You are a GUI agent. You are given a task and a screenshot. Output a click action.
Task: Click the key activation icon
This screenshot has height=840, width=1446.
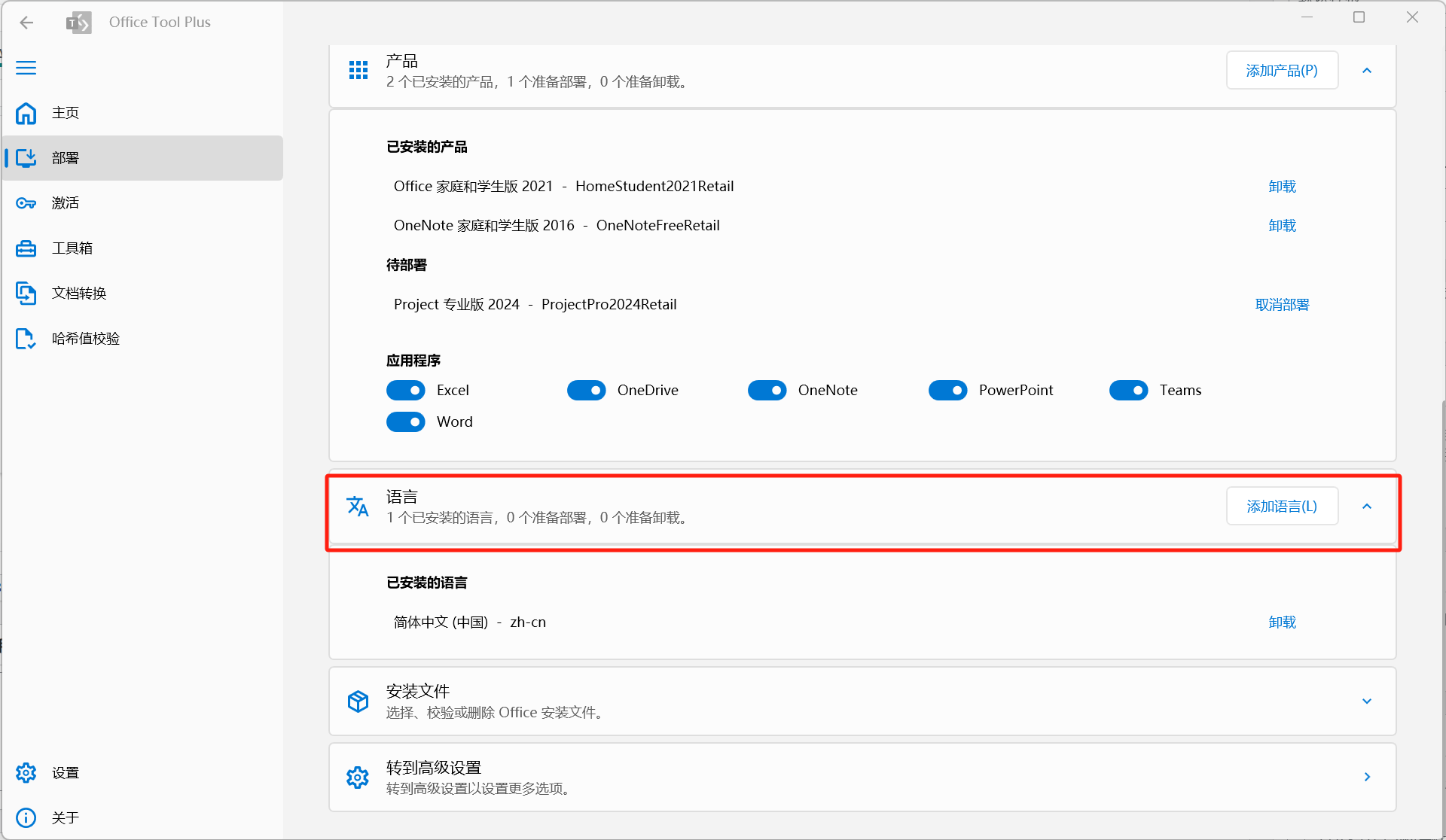[x=26, y=203]
